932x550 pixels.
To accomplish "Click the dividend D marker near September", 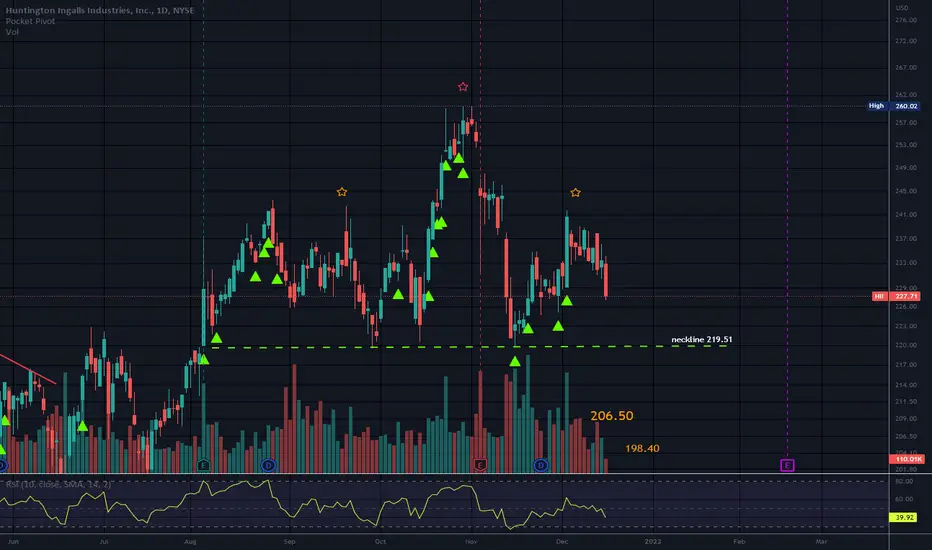I will coord(268,465).
